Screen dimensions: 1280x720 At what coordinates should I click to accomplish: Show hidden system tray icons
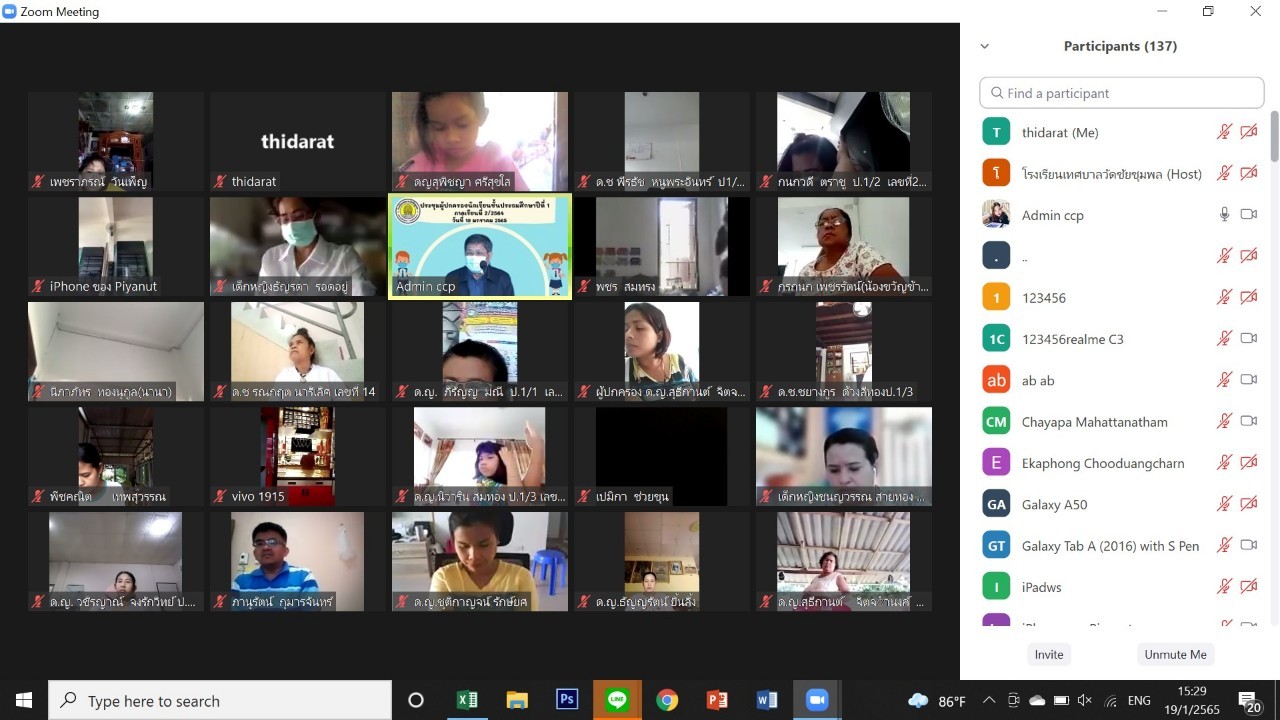pos(989,701)
